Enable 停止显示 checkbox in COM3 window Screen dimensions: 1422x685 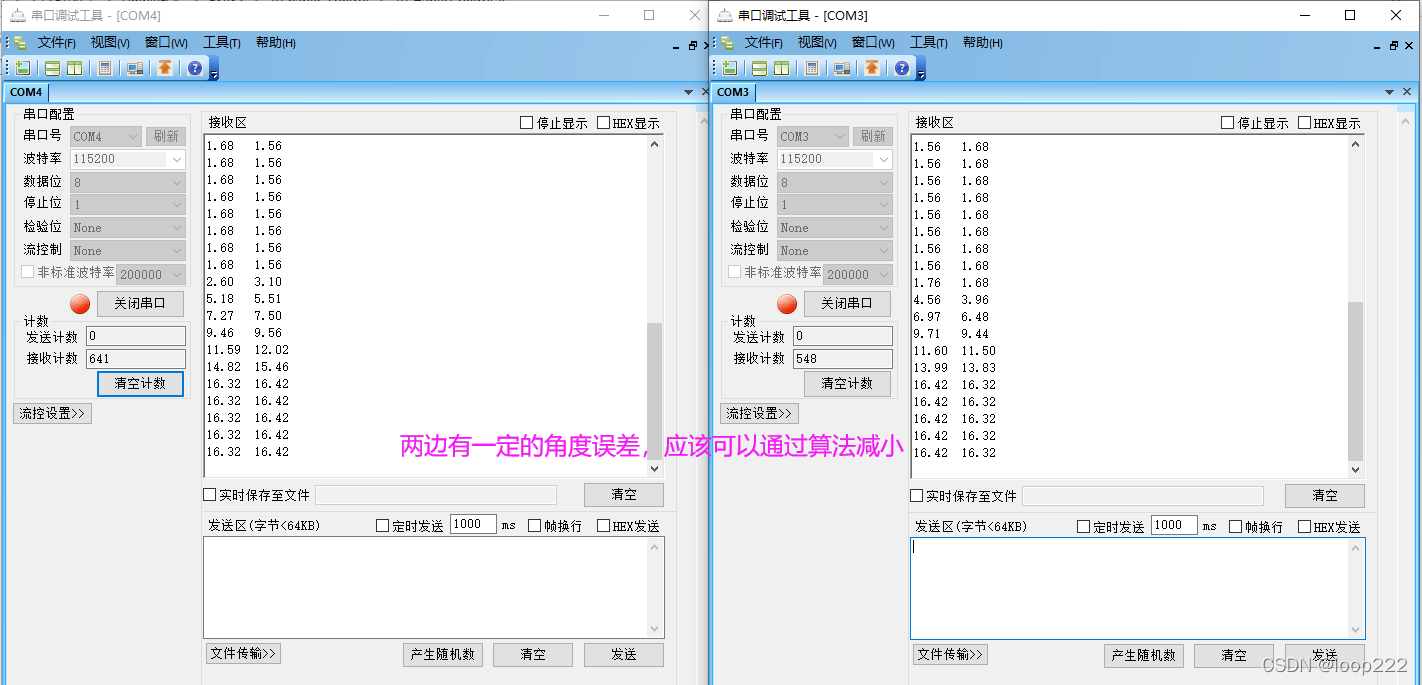coord(1228,123)
